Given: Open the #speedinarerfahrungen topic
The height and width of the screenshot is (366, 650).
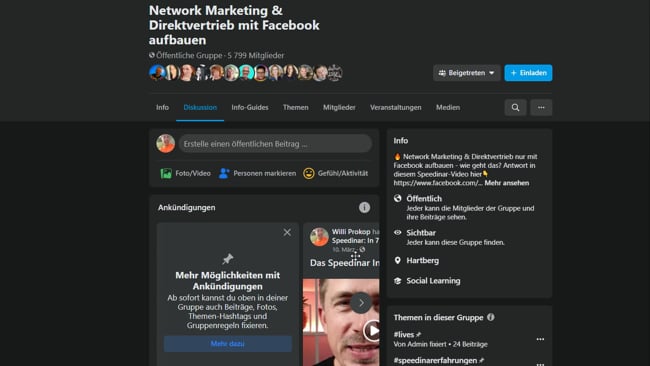Looking at the screenshot, I should 435,360.
